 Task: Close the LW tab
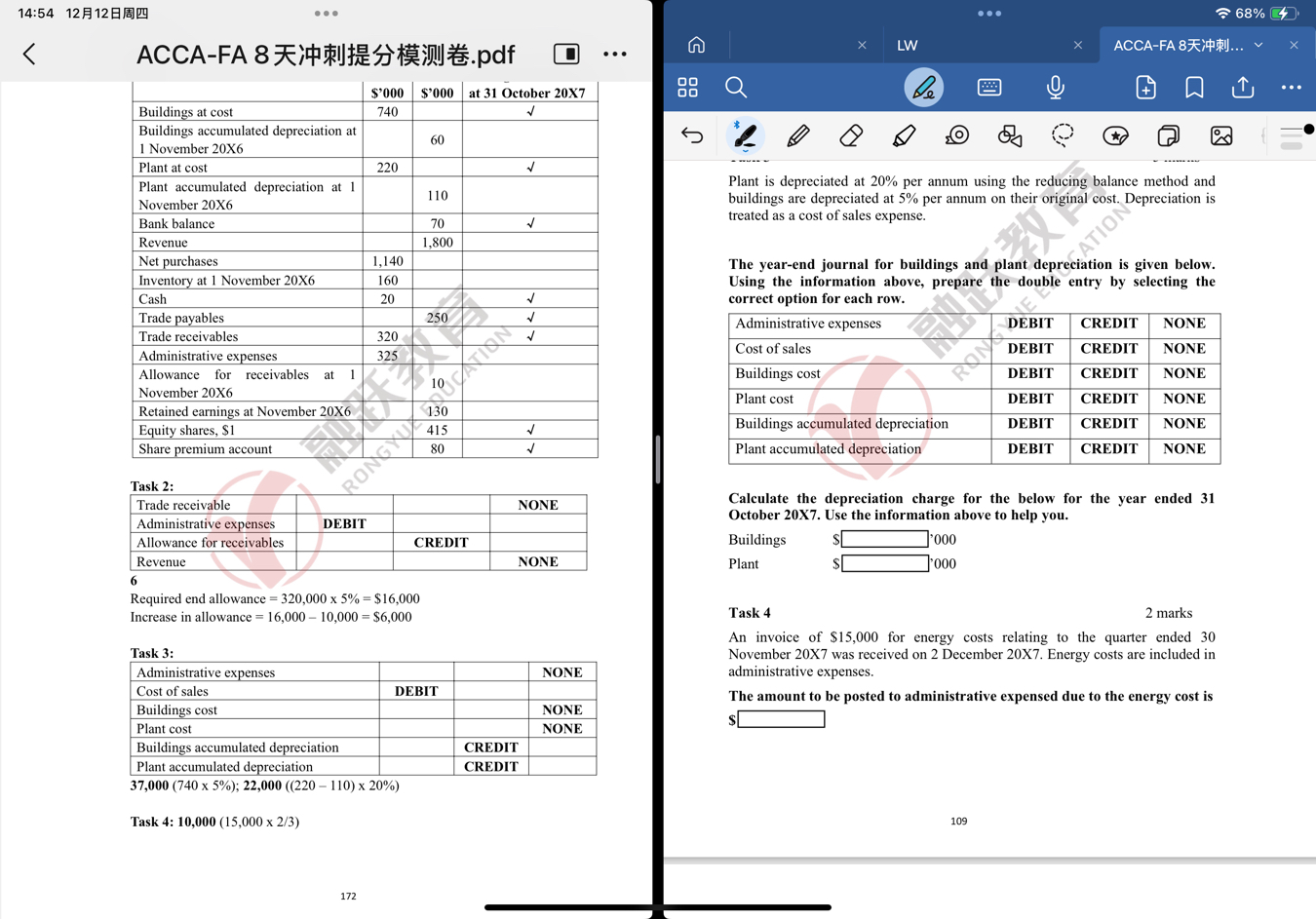click(x=1077, y=45)
